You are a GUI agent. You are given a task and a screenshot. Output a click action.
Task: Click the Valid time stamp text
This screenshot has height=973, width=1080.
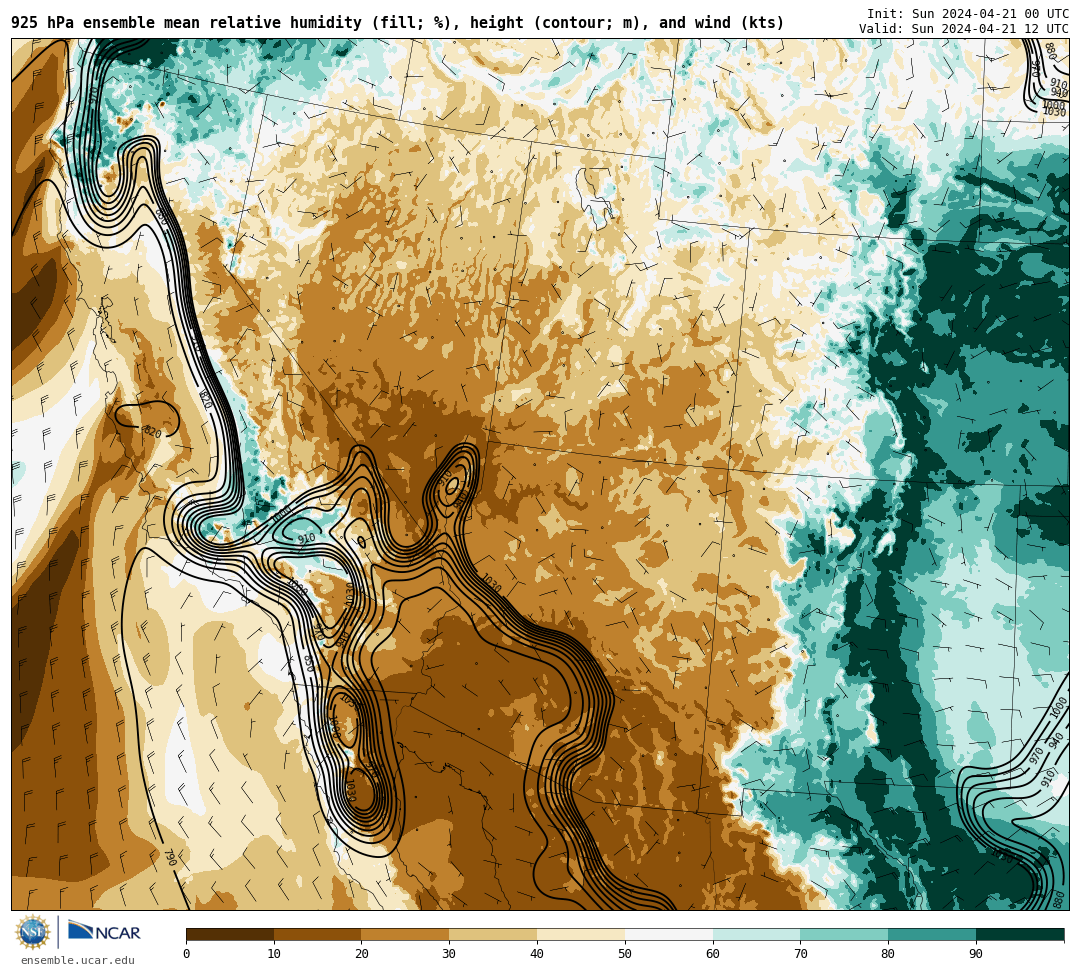coord(964,29)
